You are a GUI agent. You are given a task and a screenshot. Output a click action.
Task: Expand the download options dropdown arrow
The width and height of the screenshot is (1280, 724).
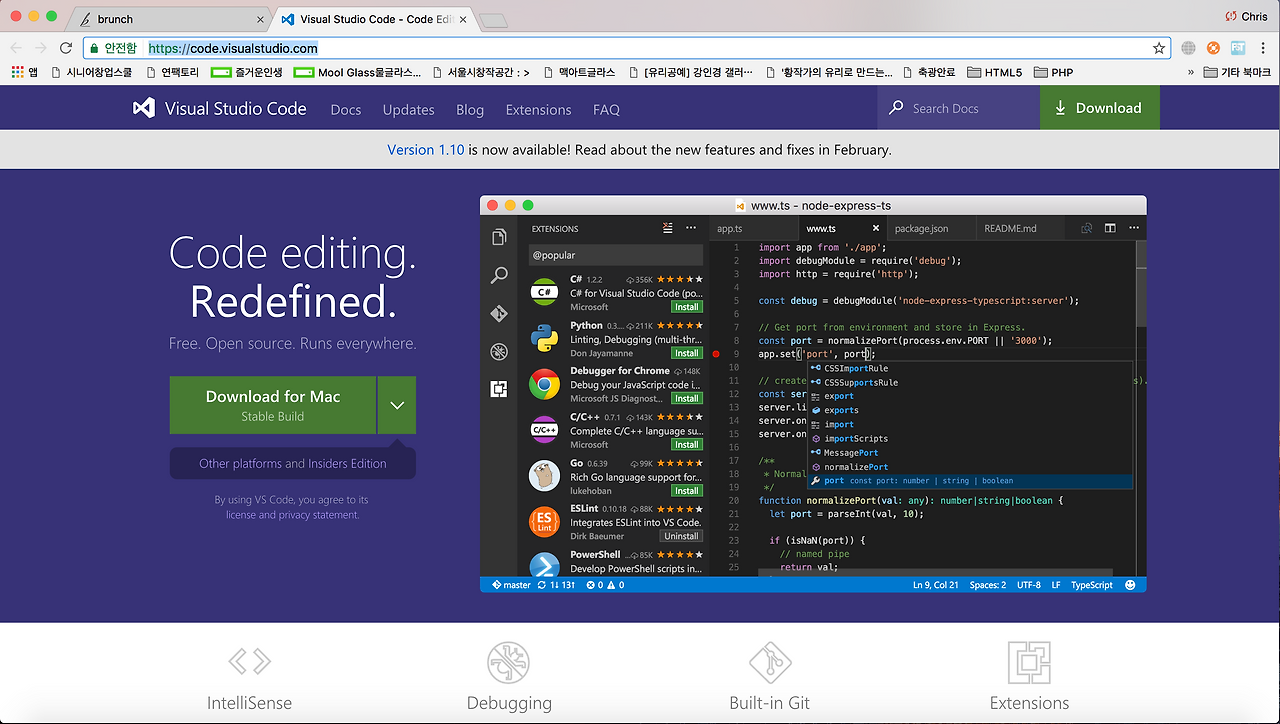pyautogui.click(x=397, y=405)
